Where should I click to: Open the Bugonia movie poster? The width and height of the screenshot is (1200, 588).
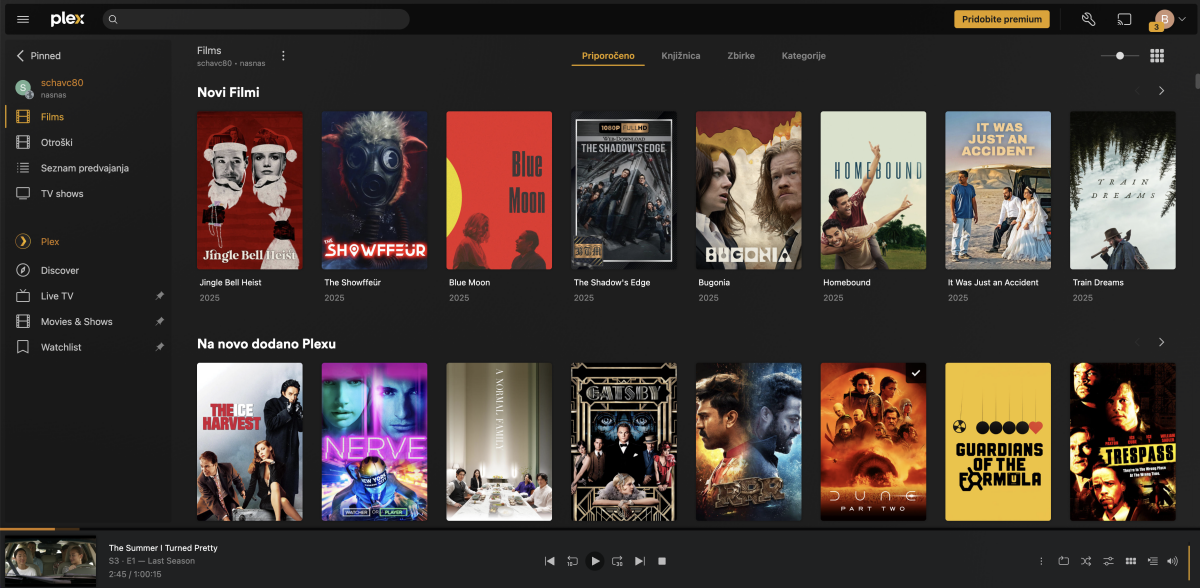pyautogui.click(x=748, y=190)
